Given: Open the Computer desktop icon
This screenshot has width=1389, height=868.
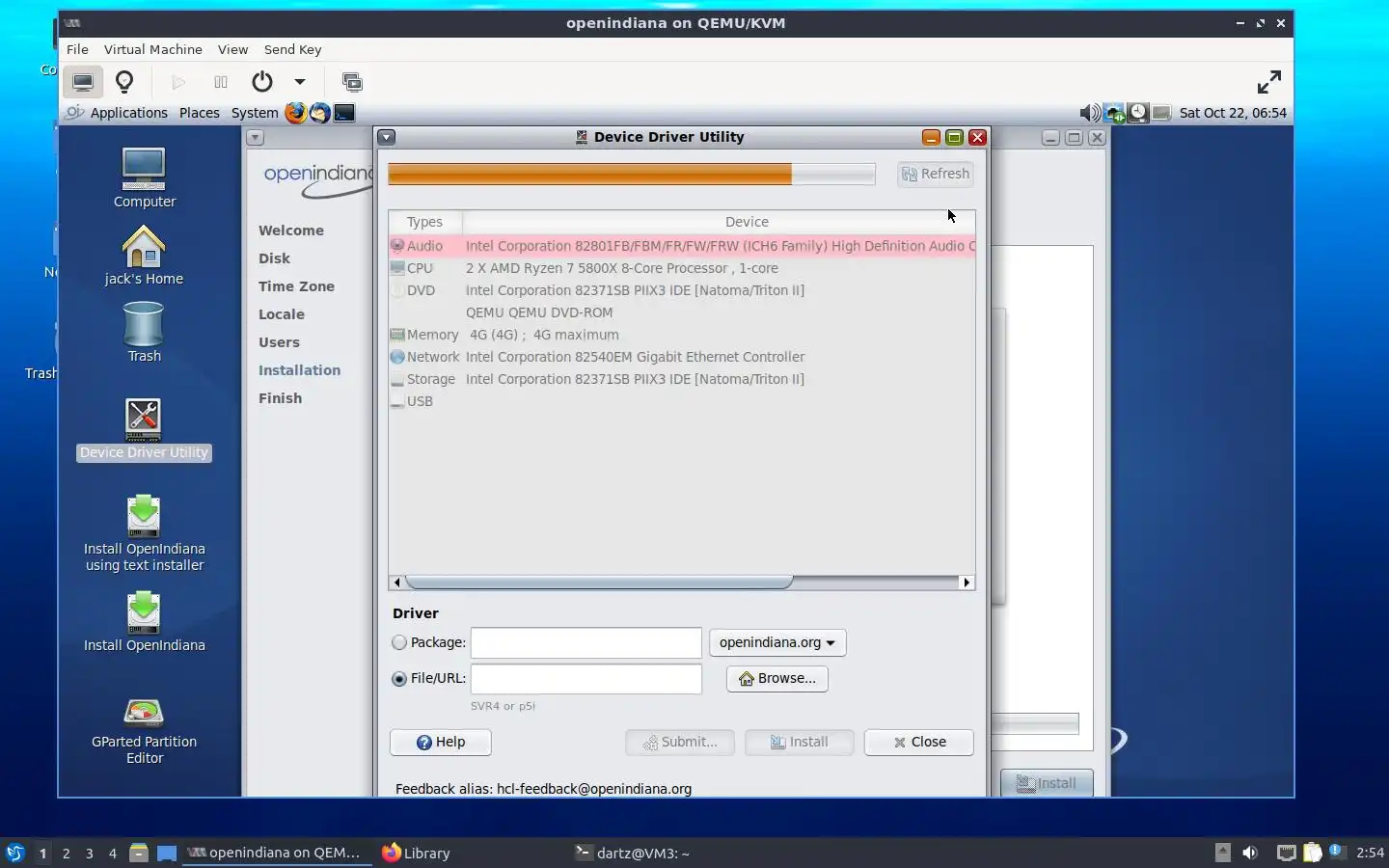Looking at the screenshot, I should pos(145,178).
